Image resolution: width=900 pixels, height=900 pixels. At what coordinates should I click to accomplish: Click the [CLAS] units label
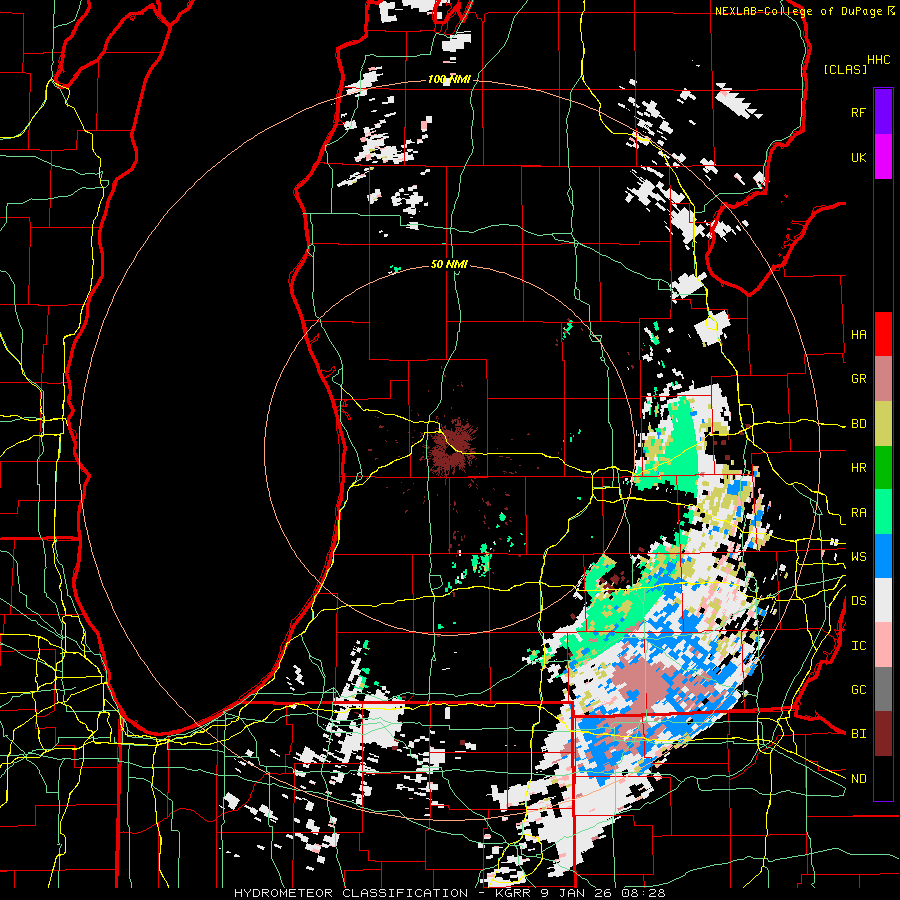(x=845, y=69)
